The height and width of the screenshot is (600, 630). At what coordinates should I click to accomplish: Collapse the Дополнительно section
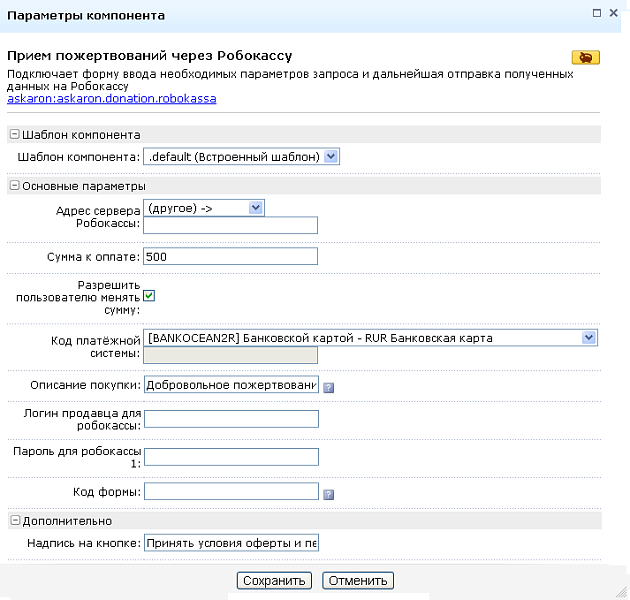tap(14, 521)
